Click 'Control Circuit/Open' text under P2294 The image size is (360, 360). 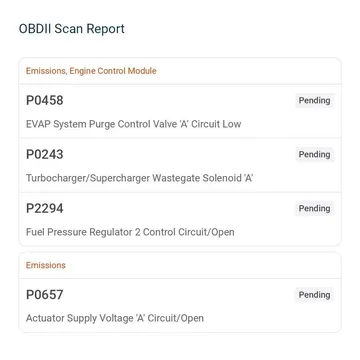[189, 232]
